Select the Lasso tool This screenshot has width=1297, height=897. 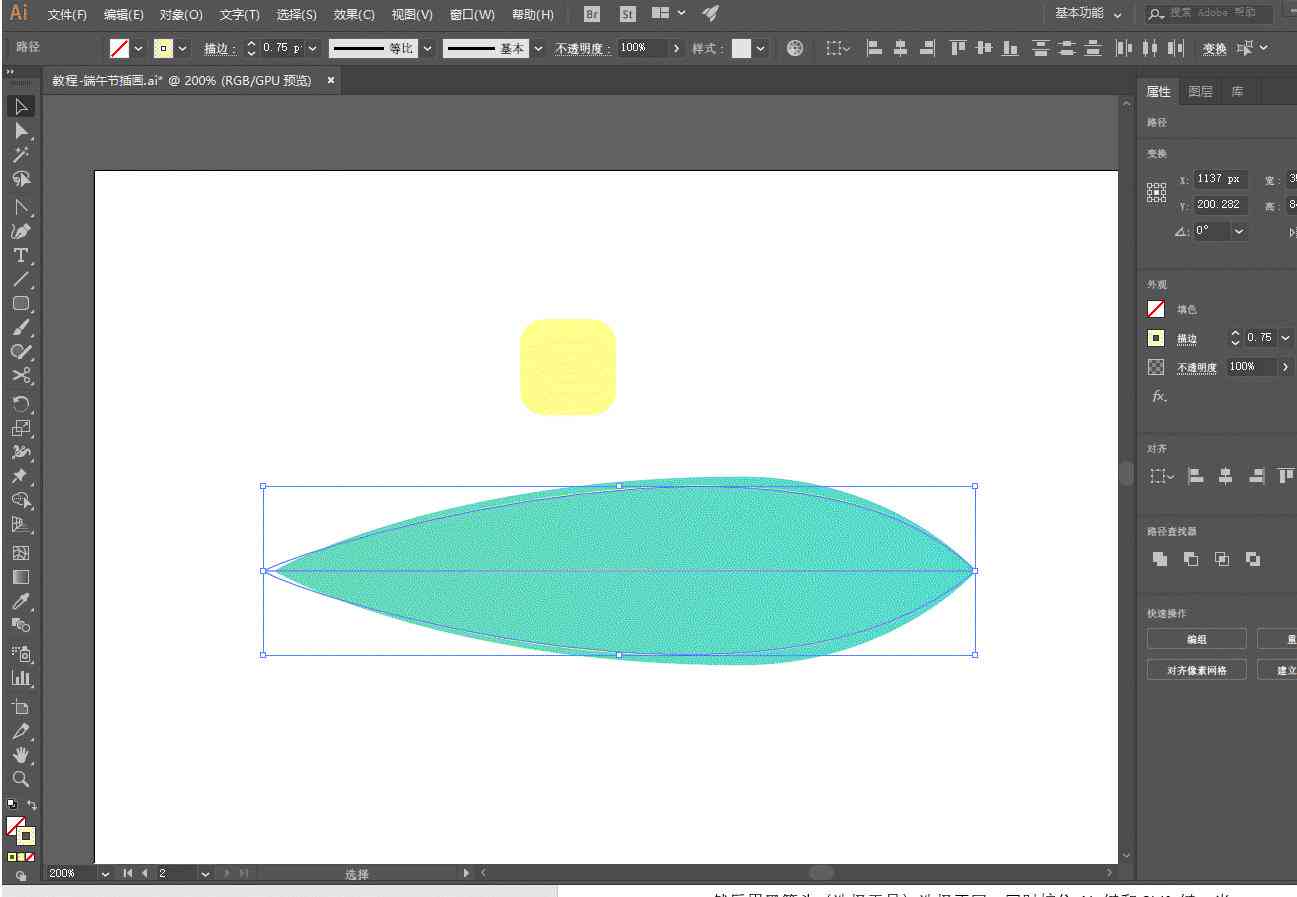click(x=20, y=179)
